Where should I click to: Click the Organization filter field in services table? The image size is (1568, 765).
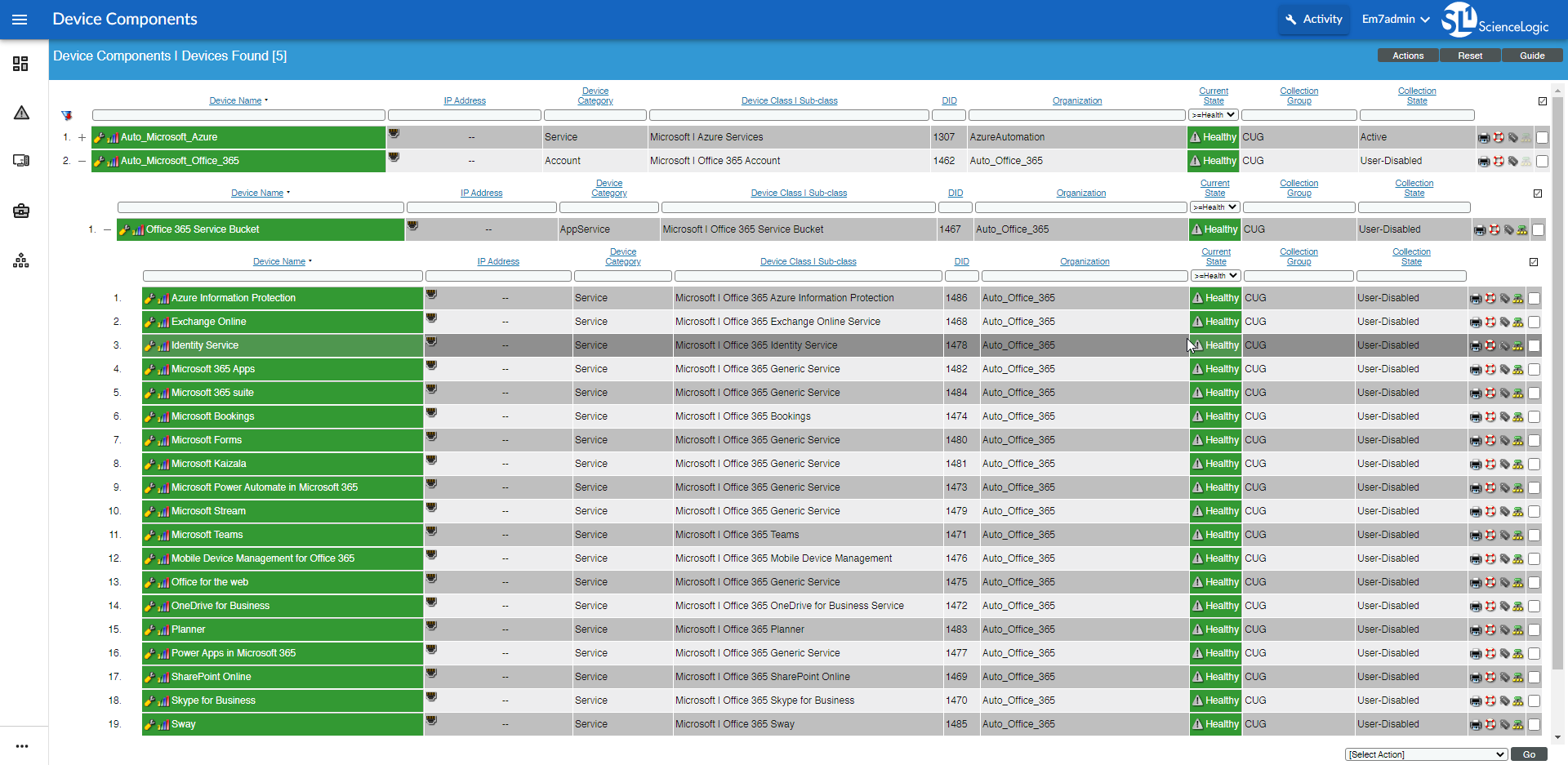pos(1085,277)
